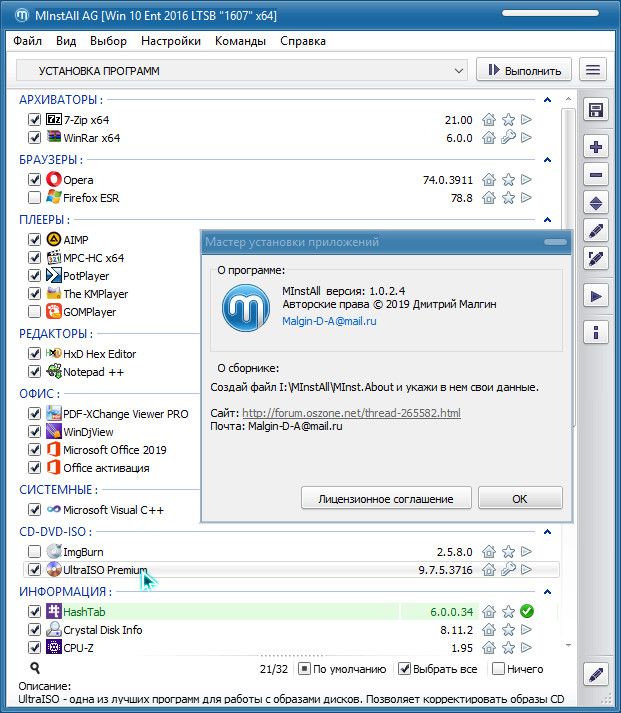Click scroll up arrow of program list
Viewport: 621px width, 713px height.
point(568,99)
